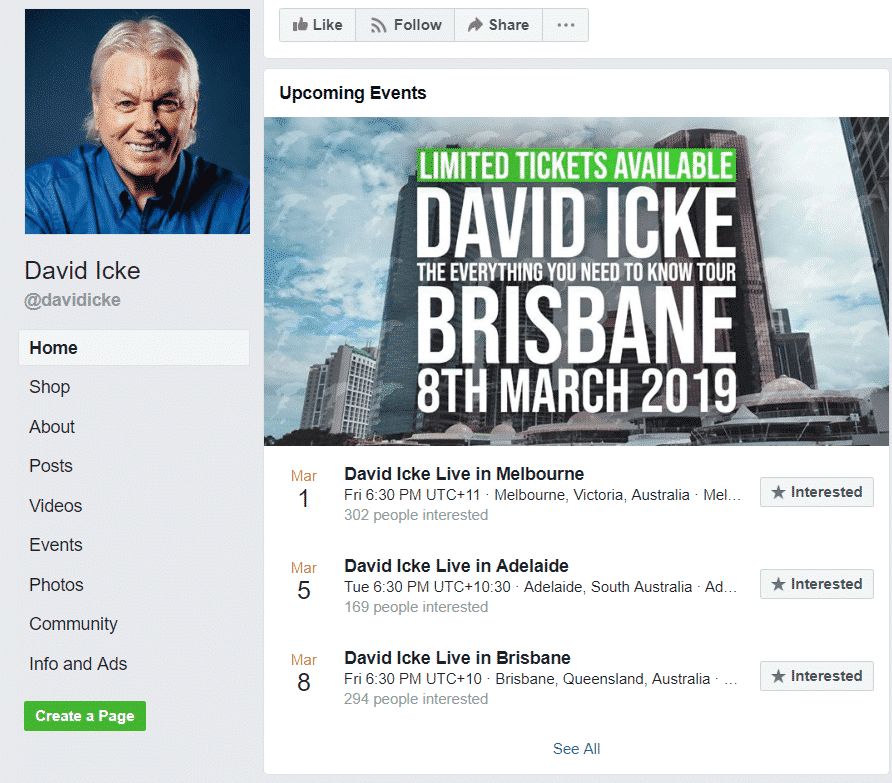892x783 pixels.
Task: Open the Events section
Action: 56,545
